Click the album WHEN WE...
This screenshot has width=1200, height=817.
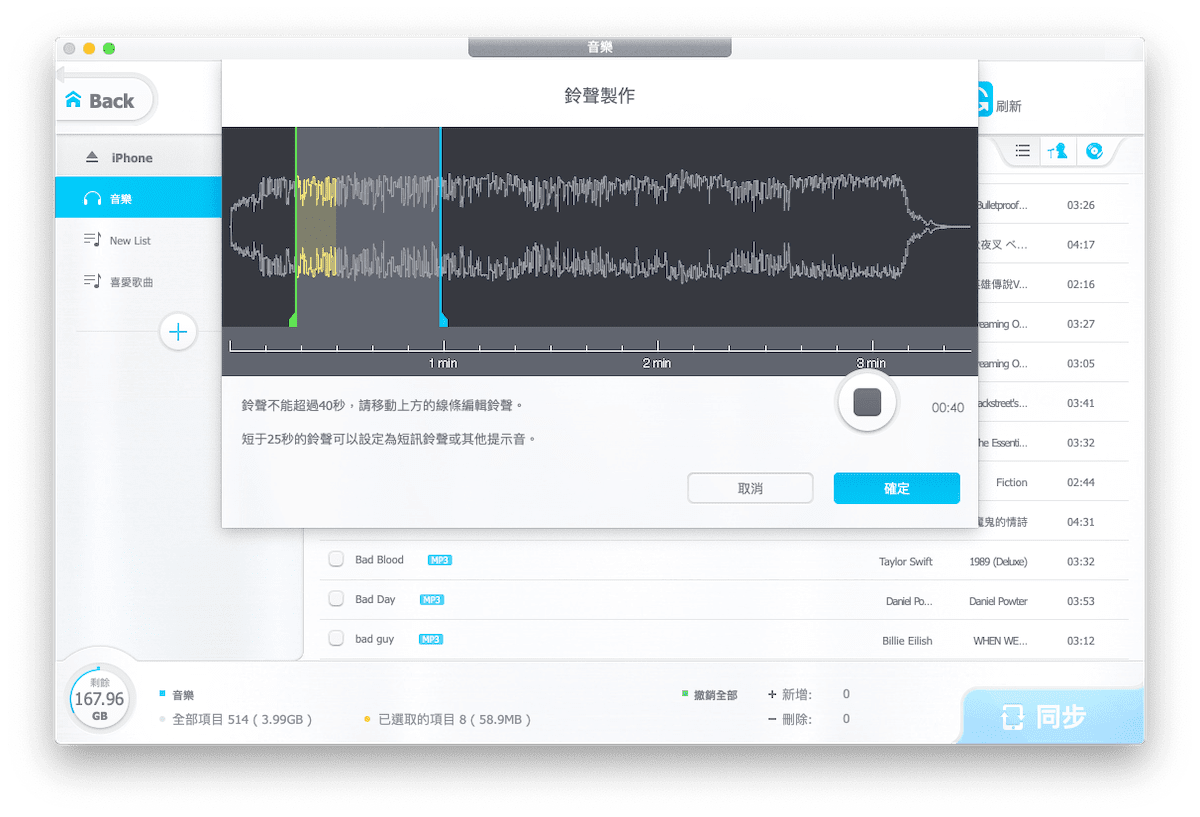coord(1000,641)
